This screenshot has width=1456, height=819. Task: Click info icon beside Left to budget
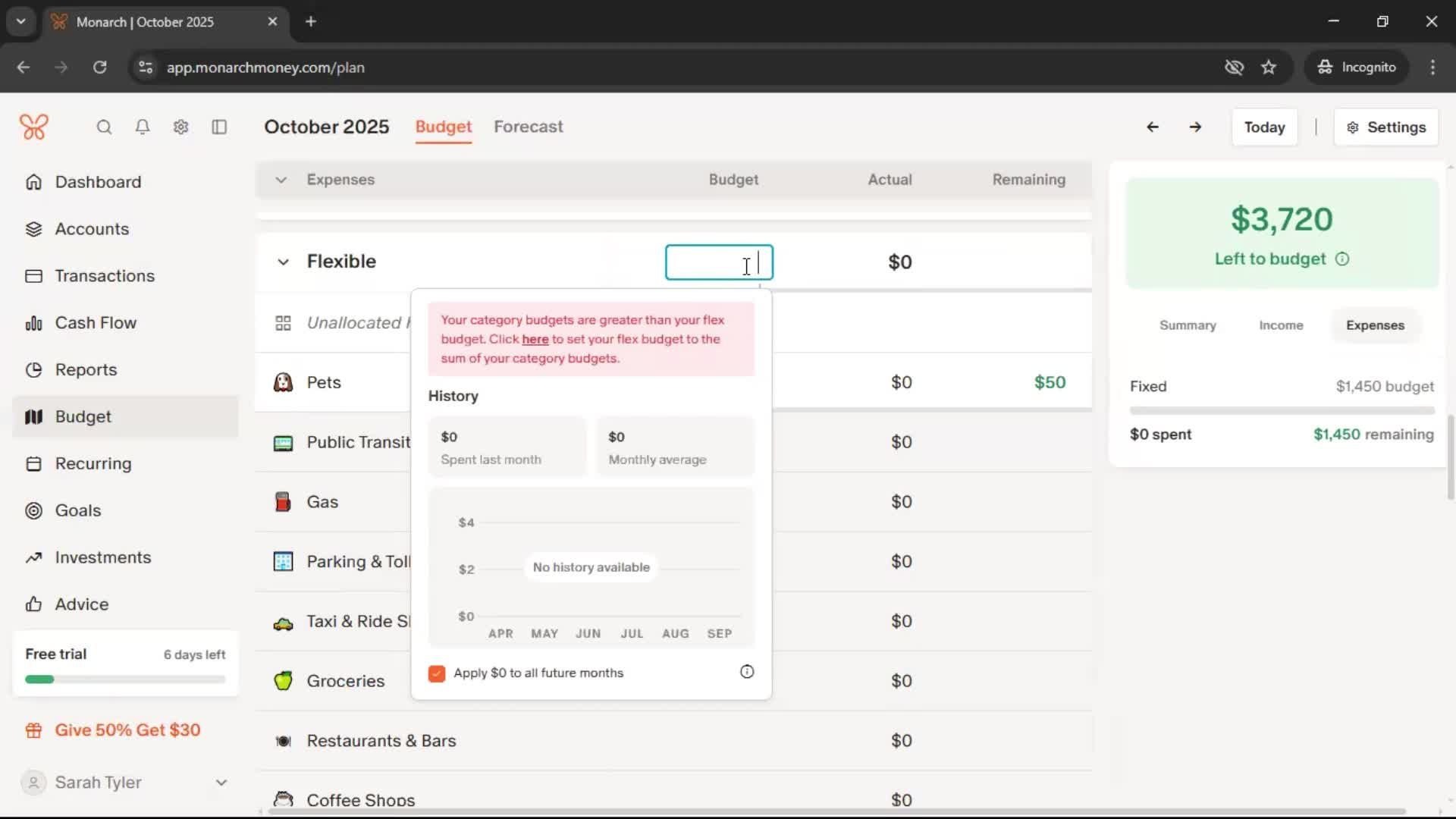pyautogui.click(x=1342, y=259)
